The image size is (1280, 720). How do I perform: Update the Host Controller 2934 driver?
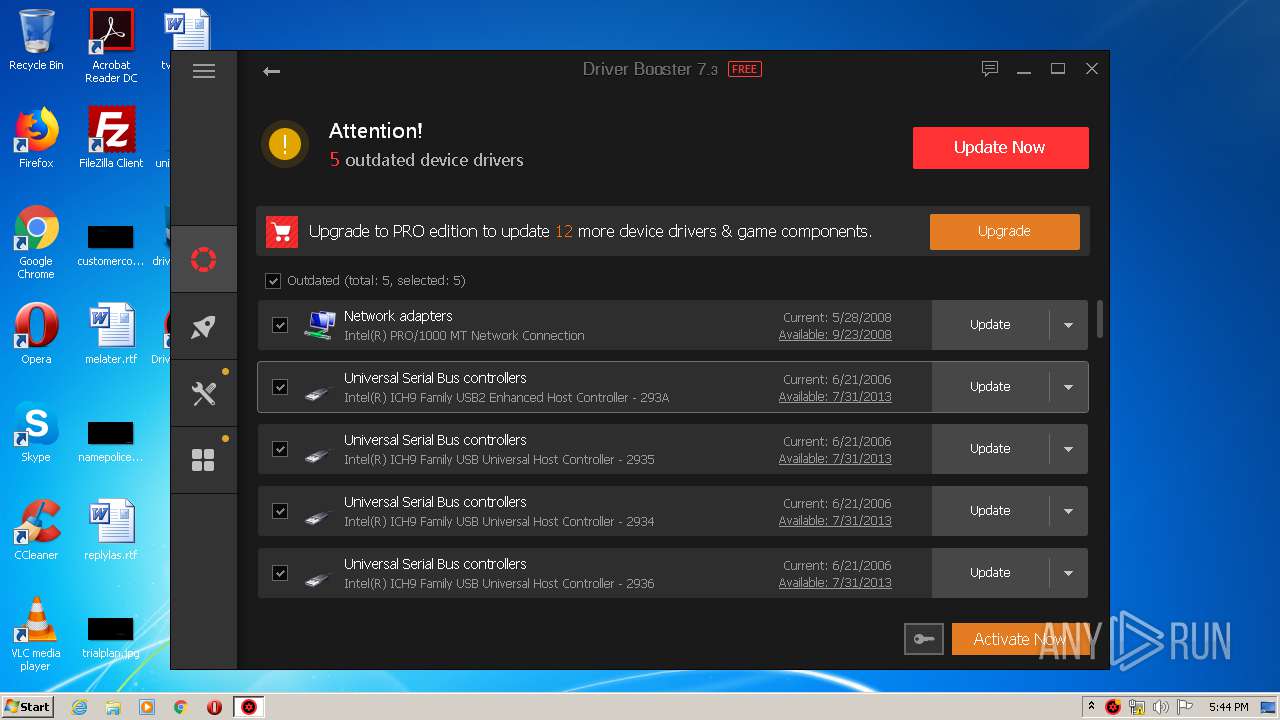tap(990, 511)
